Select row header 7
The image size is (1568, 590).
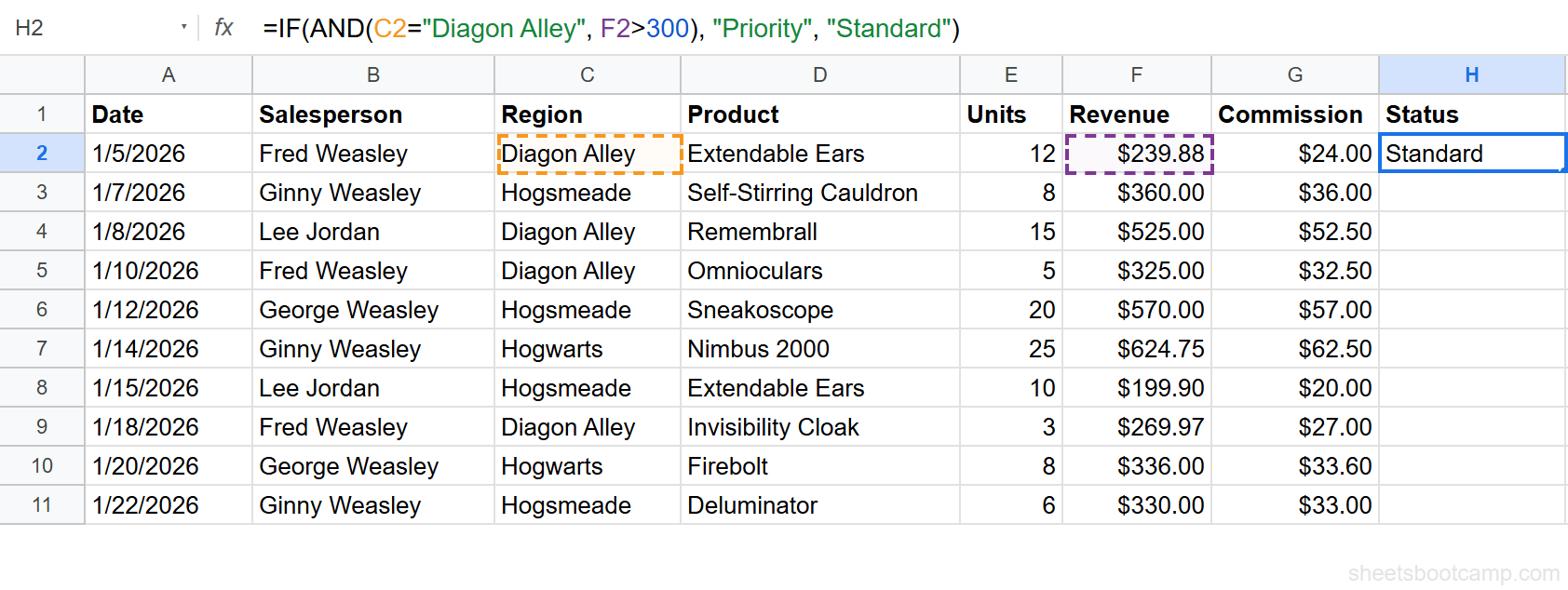pos(42,349)
